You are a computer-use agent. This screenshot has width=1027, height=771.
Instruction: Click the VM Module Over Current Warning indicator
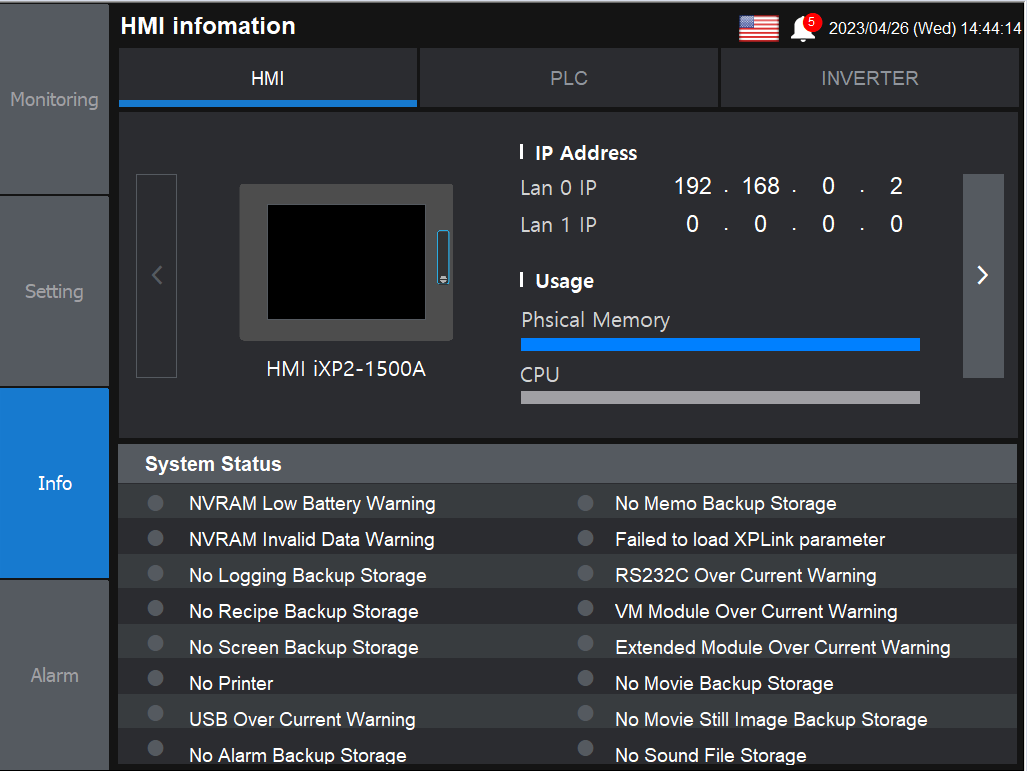pos(586,608)
